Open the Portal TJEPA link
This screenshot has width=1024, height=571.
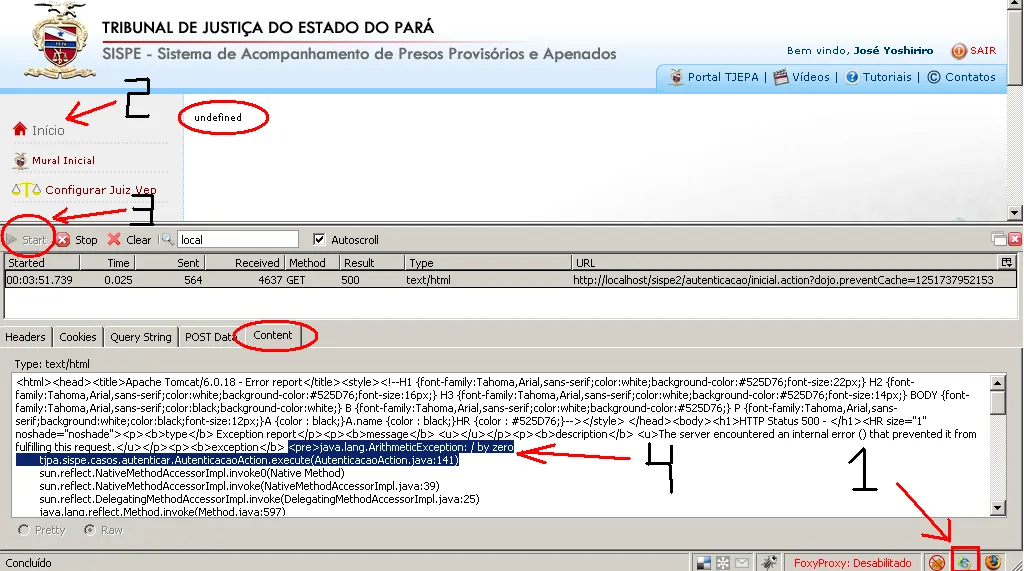[714, 77]
